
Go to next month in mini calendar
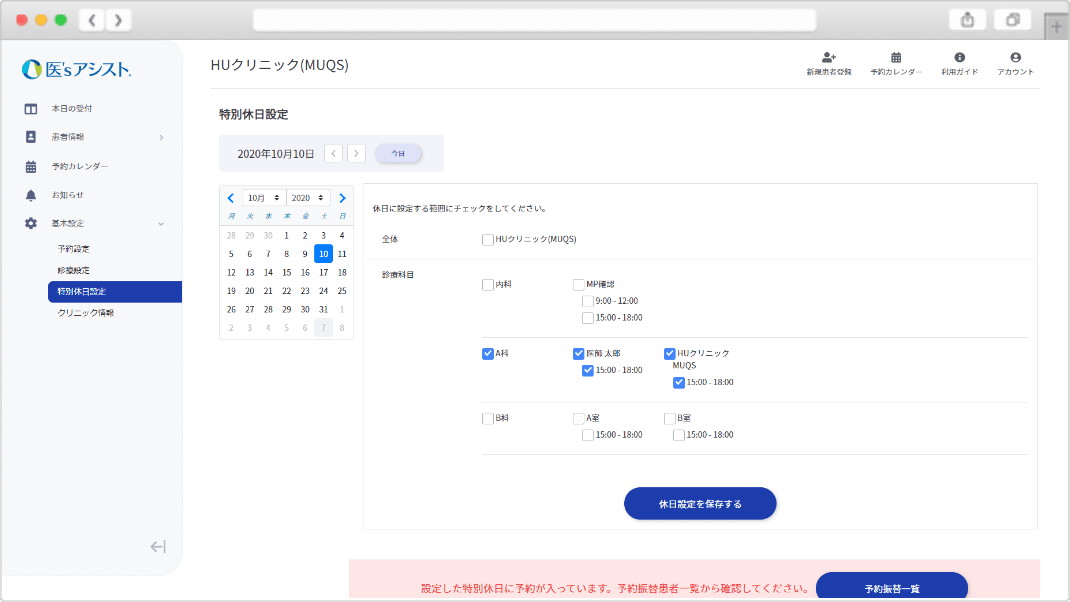(x=342, y=198)
